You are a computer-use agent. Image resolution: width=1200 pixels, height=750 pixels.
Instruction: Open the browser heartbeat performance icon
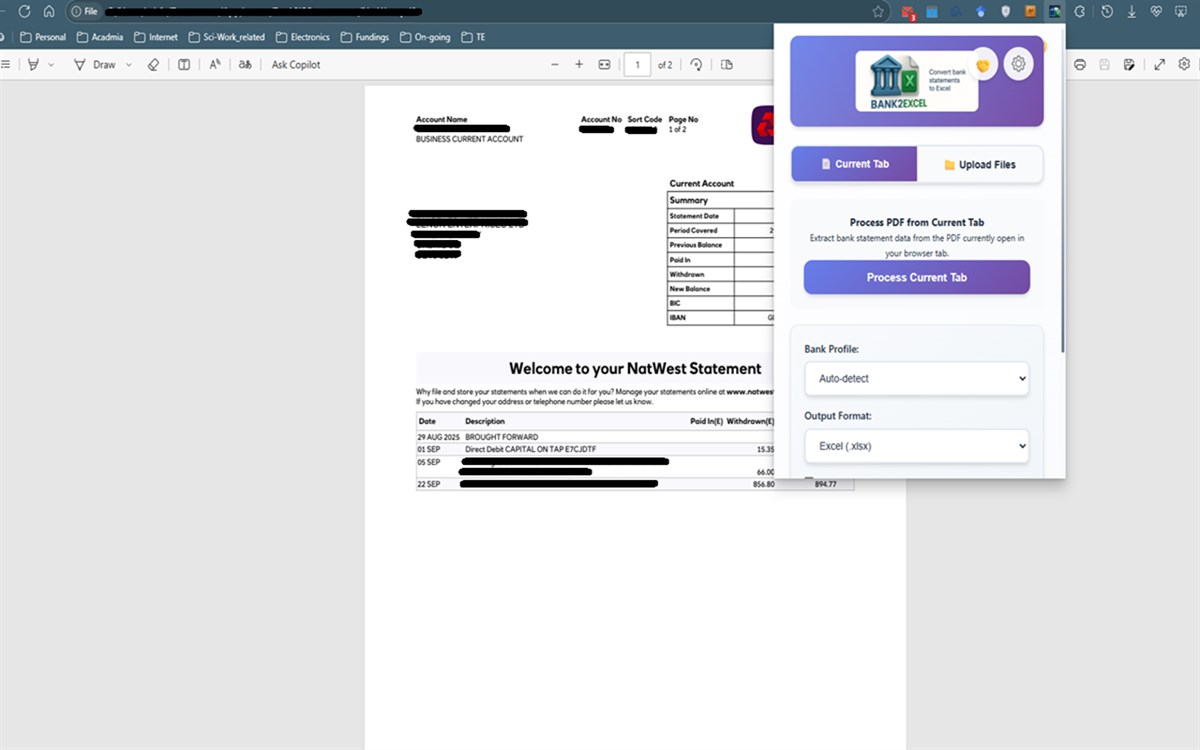click(1157, 12)
